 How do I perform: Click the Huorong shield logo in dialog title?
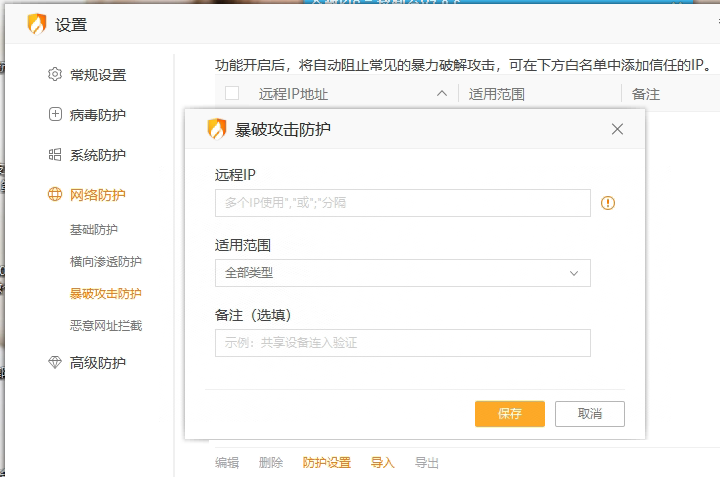pos(216,129)
